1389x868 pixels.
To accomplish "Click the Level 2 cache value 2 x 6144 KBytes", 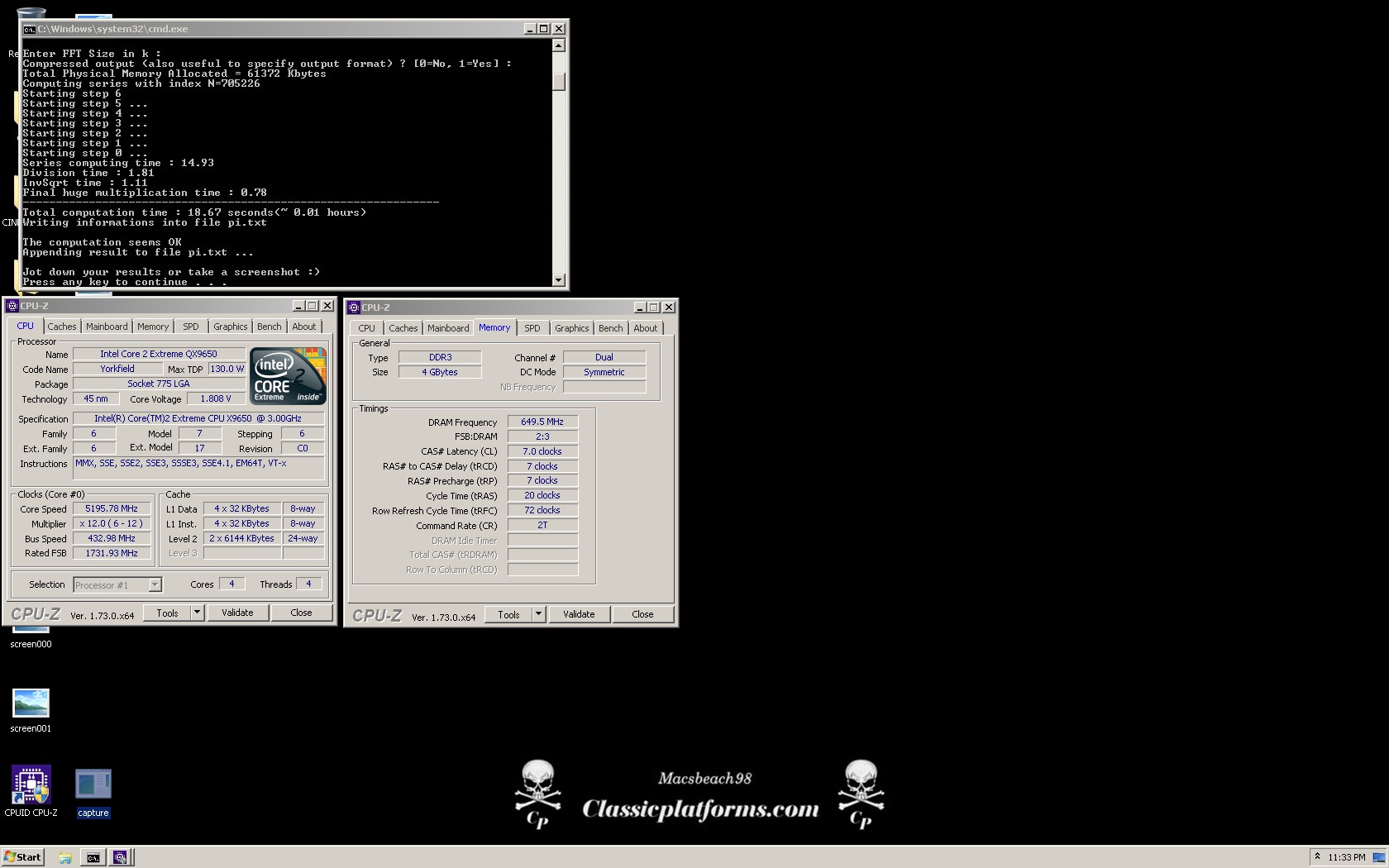I will (242, 539).
